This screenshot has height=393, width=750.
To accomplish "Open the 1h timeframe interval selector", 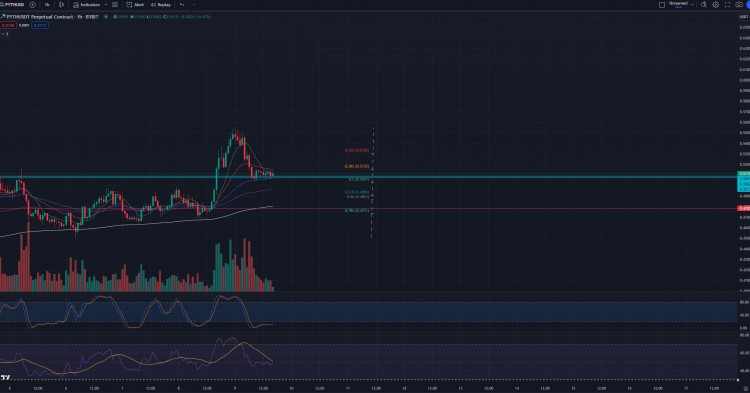I will tap(47, 4).
